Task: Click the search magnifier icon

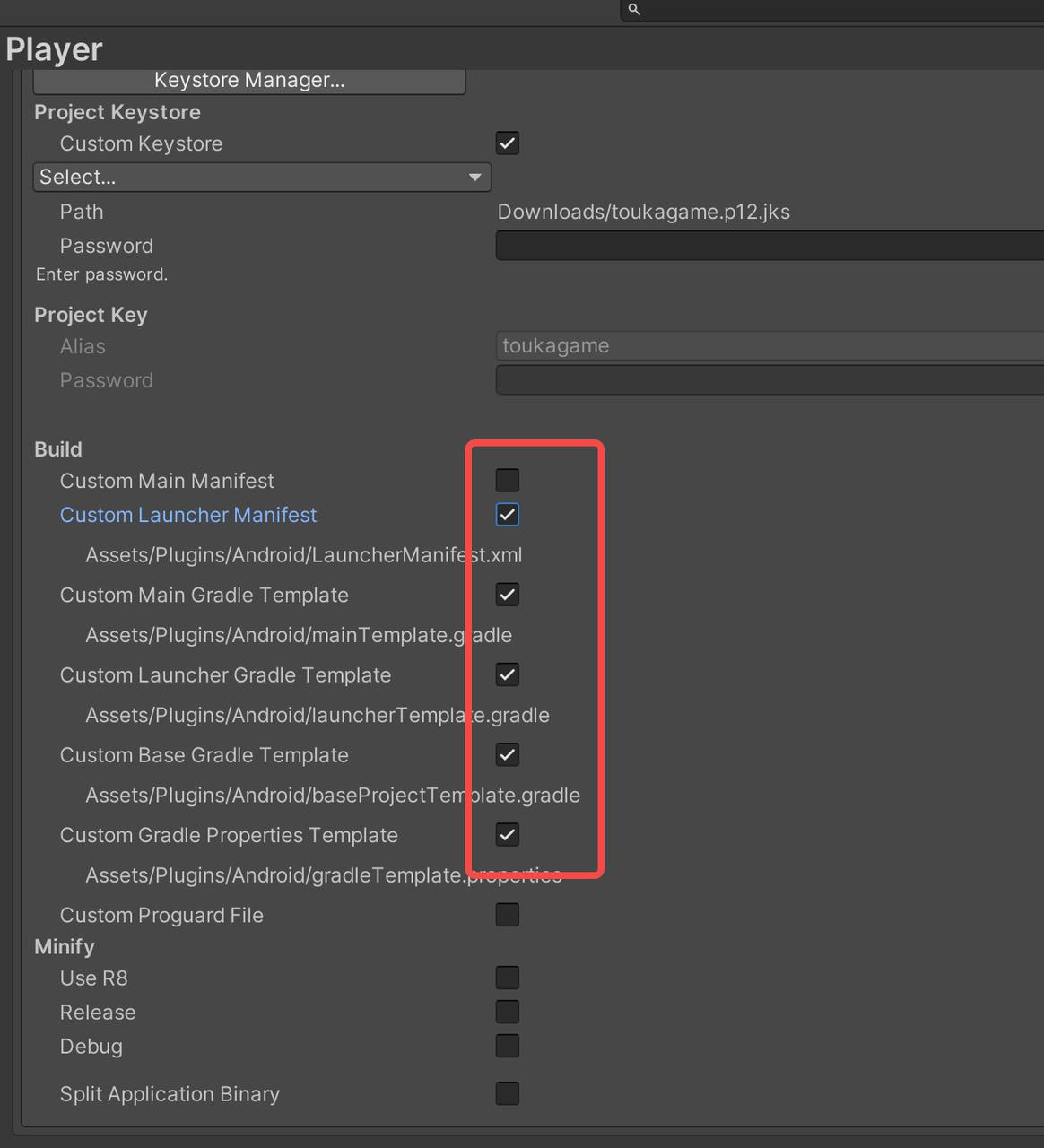Action: [x=634, y=9]
